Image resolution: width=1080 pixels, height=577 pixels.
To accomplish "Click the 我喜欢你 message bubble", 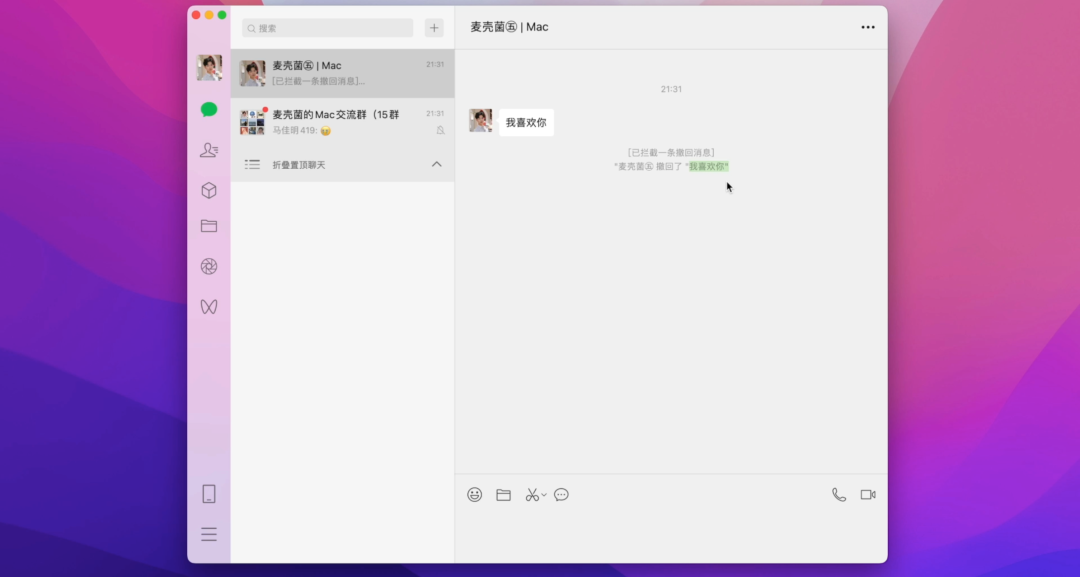I will pyautogui.click(x=526, y=123).
